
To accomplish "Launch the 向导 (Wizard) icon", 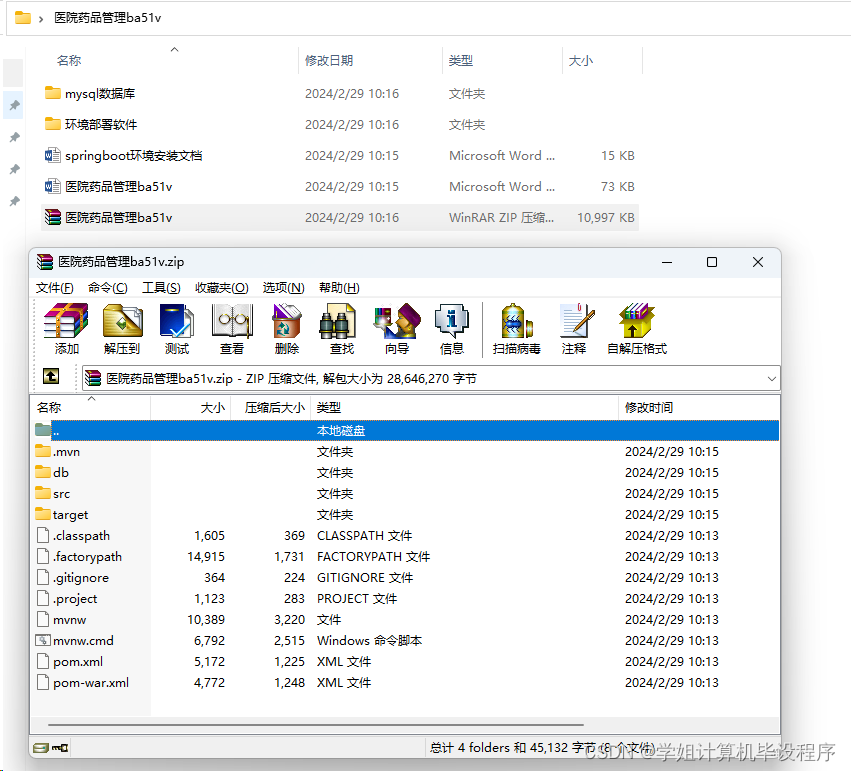I will [396, 329].
